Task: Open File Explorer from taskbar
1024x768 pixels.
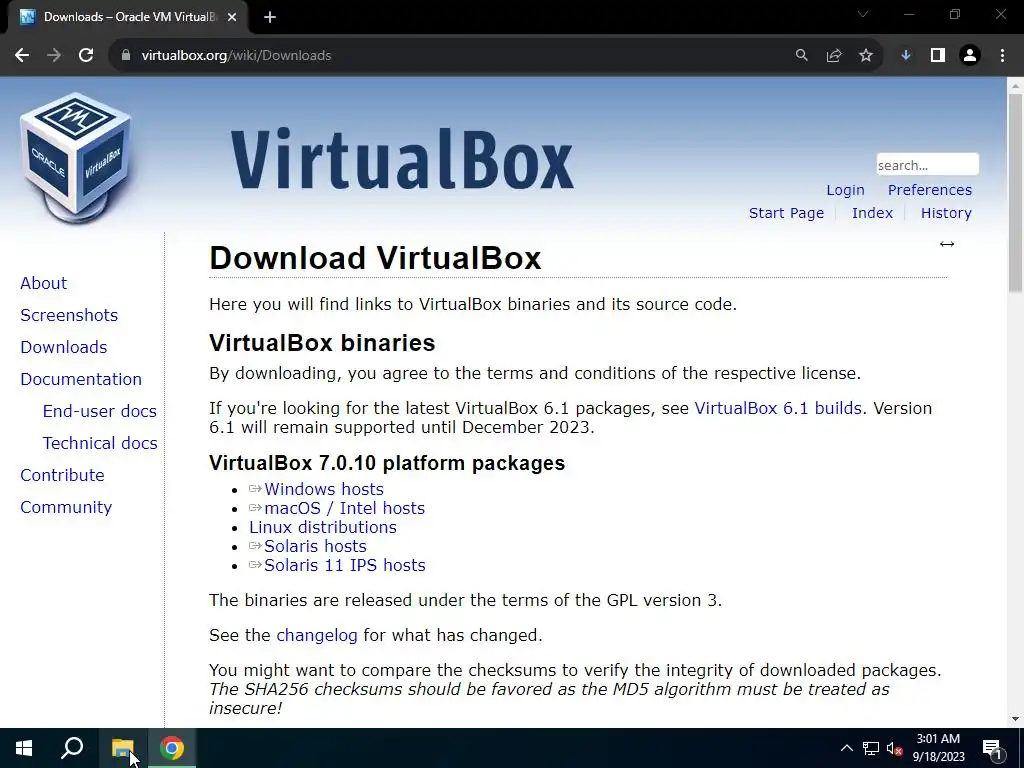Action: (122, 748)
